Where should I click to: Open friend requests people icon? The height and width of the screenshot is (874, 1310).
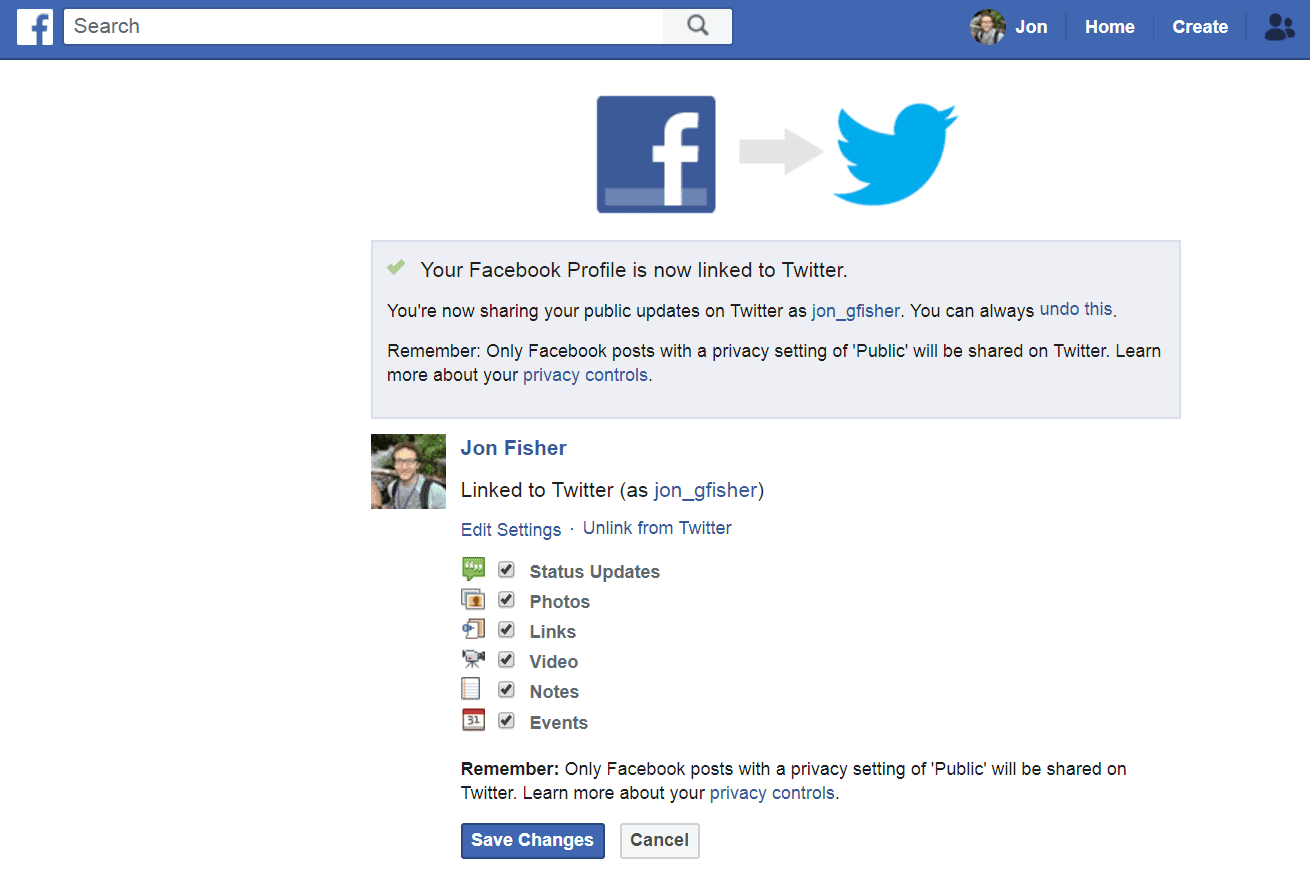tap(1279, 27)
